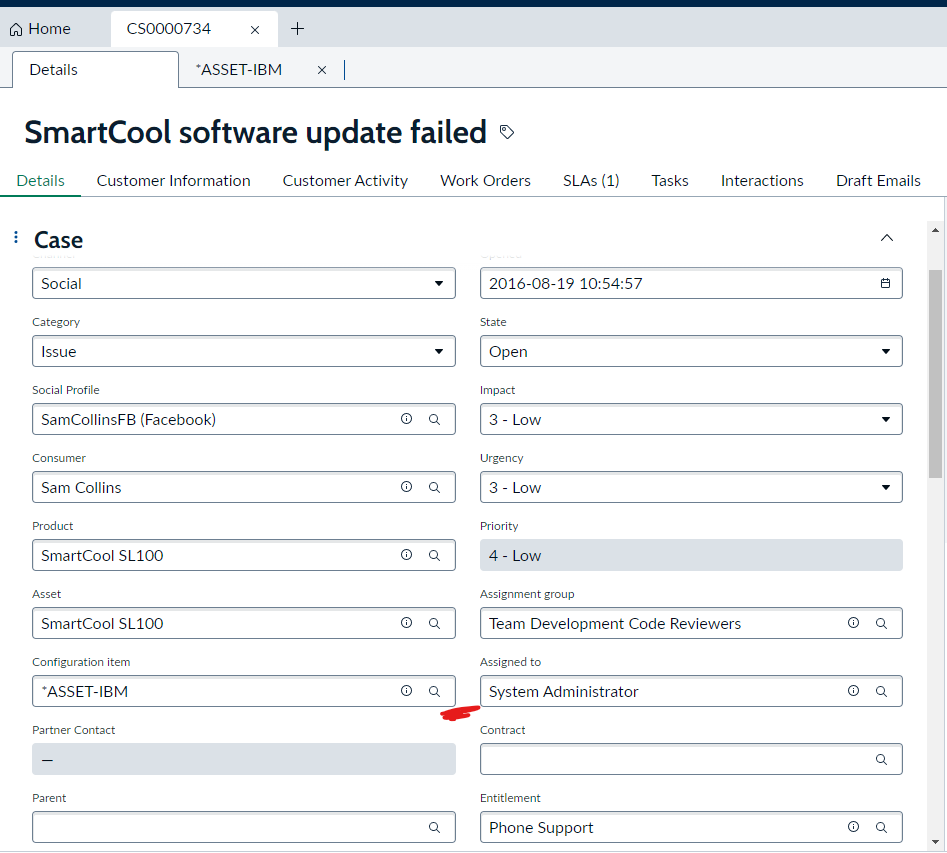Screen dimensions: 947x853
Task: Show info for Social Profile SamCollinsFB
Action: pyautogui.click(x=406, y=419)
